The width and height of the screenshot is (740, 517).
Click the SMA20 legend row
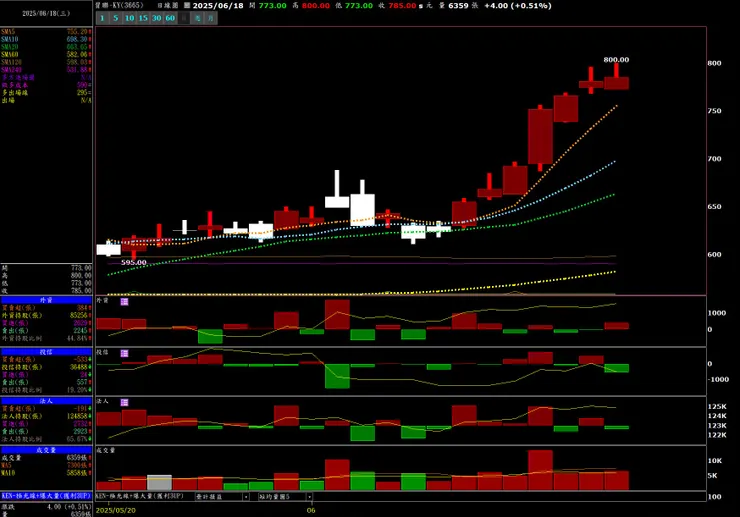point(46,47)
